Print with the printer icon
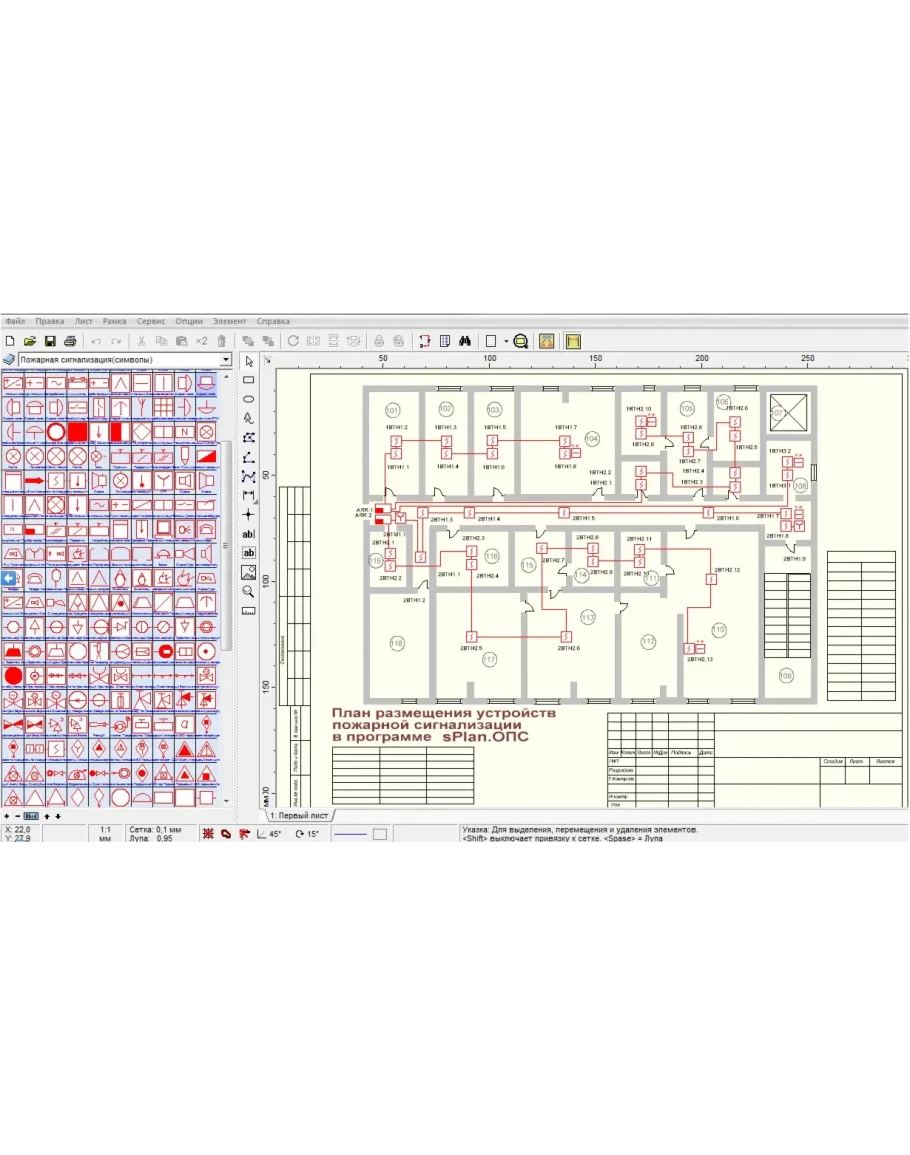 [x=70, y=341]
